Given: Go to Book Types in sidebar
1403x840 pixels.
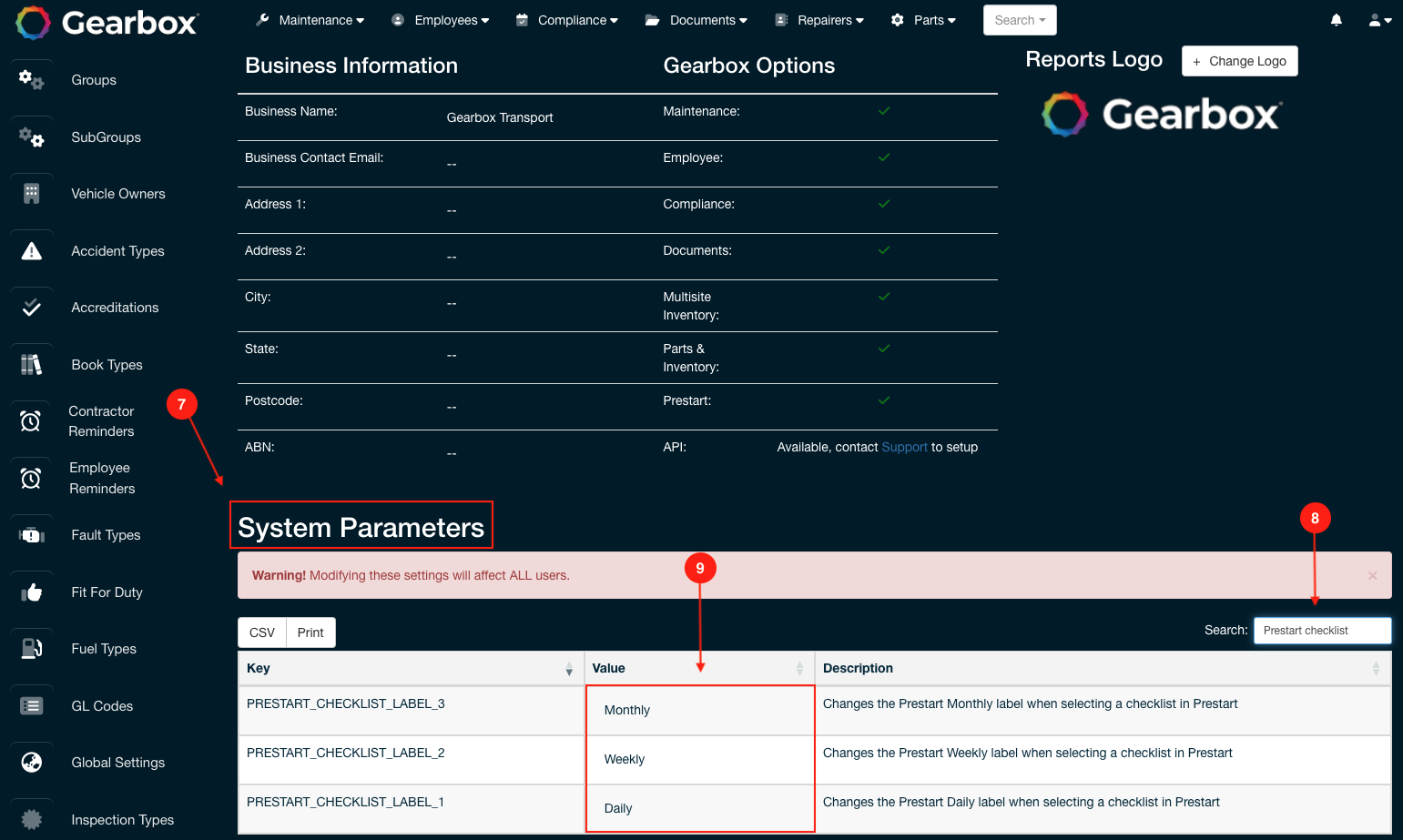Looking at the screenshot, I should pyautogui.click(x=107, y=365).
